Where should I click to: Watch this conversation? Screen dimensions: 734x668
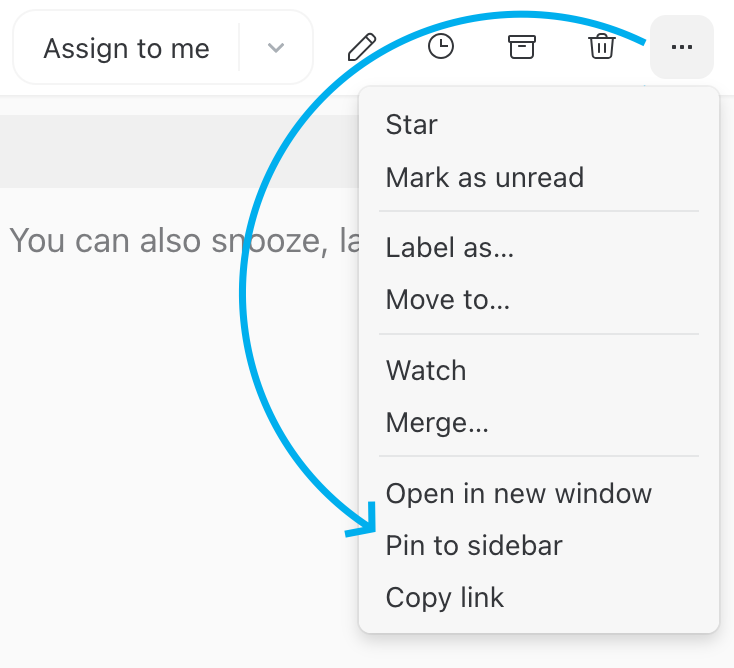[x=426, y=371]
